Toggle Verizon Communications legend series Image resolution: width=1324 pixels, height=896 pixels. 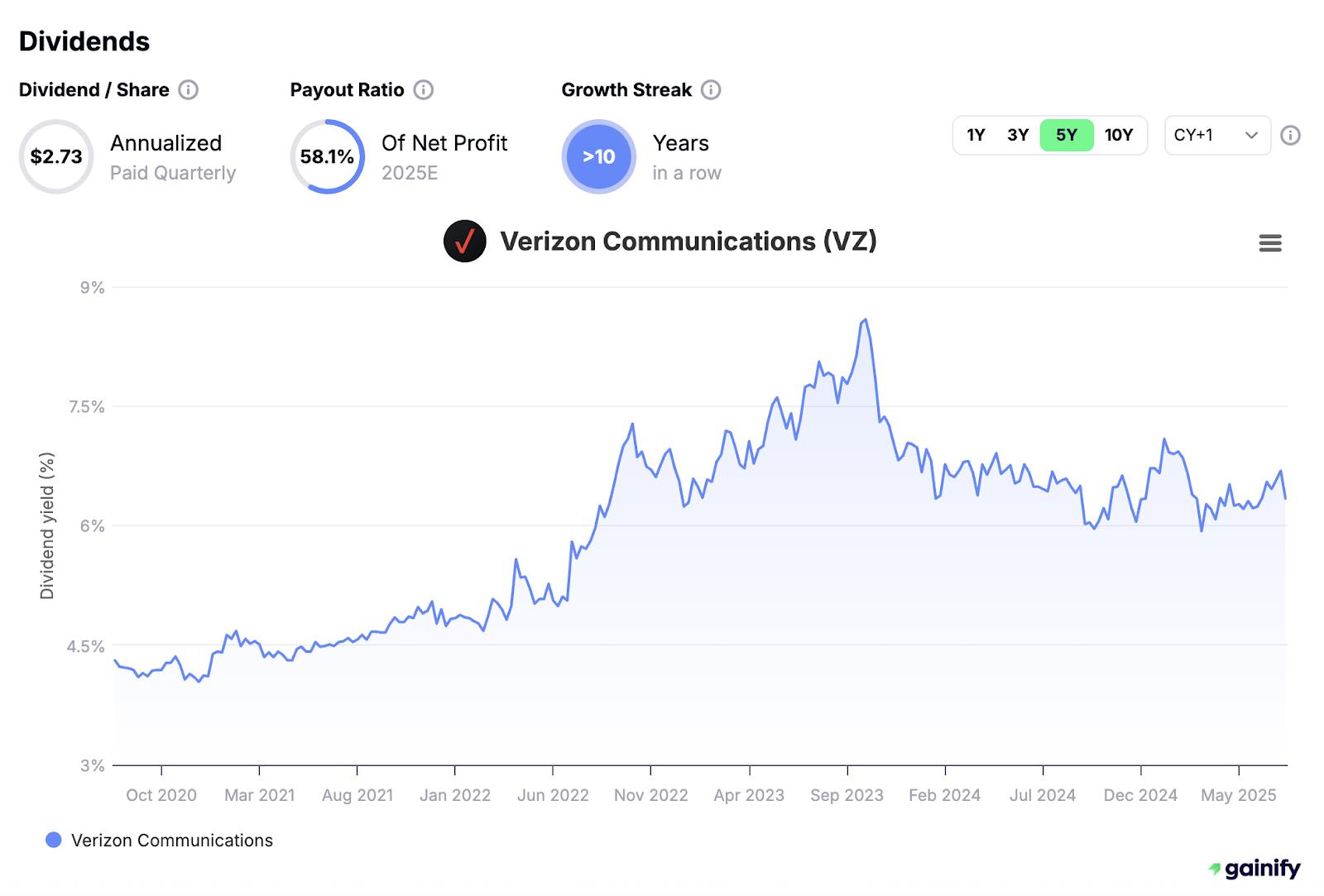[x=159, y=840]
